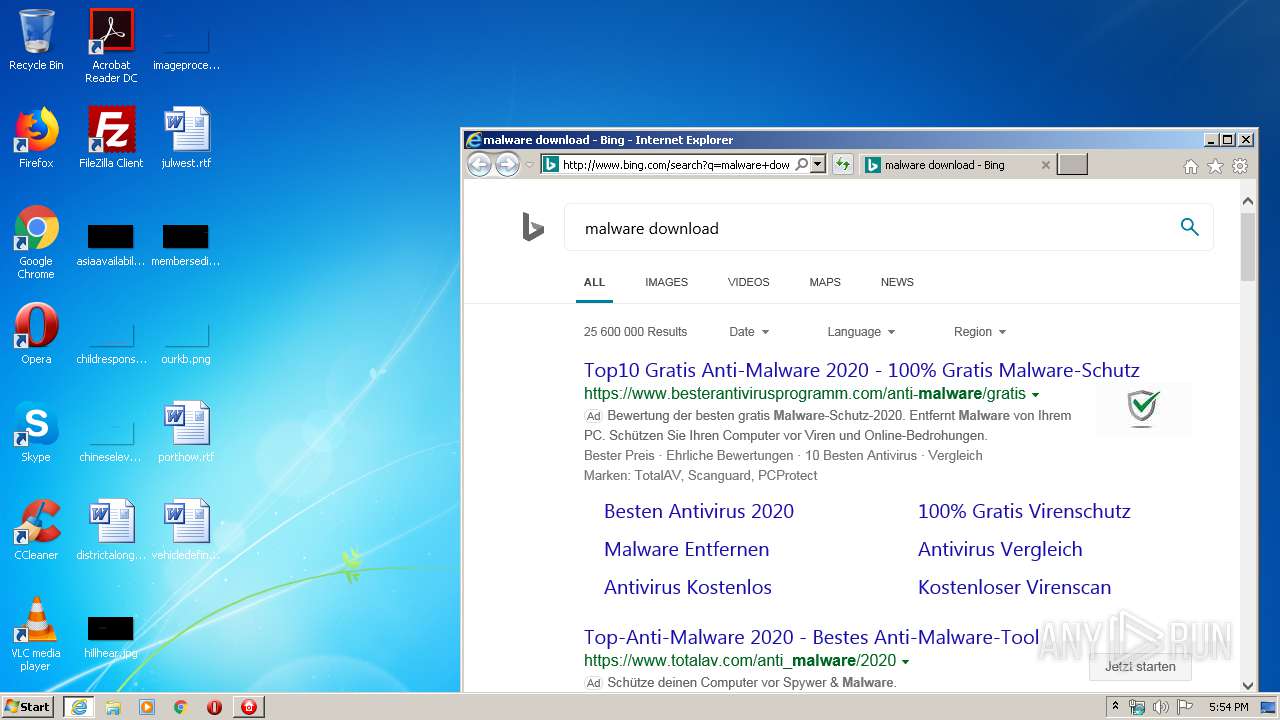Click the Bing search text field
1280x720 pixels.
click(x=870, y=228)
